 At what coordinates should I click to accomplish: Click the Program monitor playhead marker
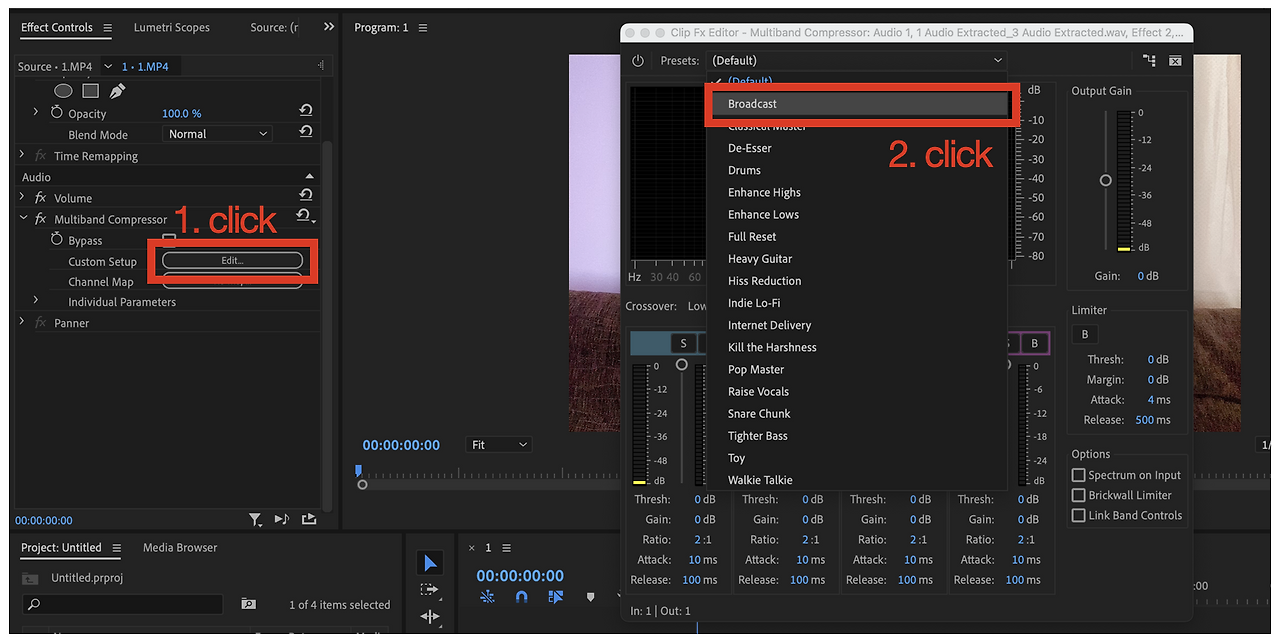point(358,470)
